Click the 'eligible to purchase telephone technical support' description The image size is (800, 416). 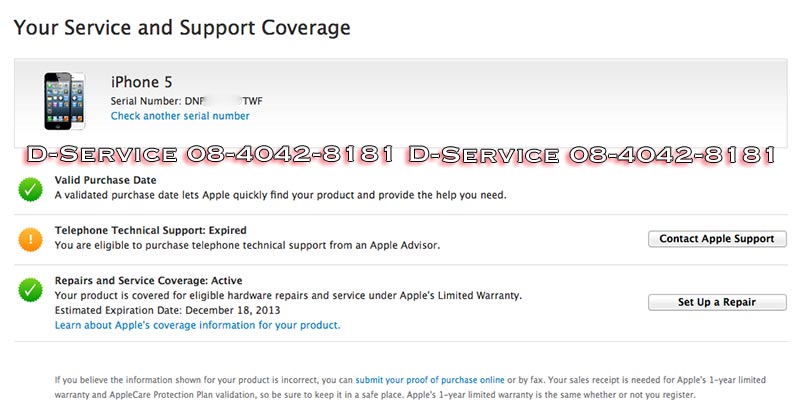point(247,246)
